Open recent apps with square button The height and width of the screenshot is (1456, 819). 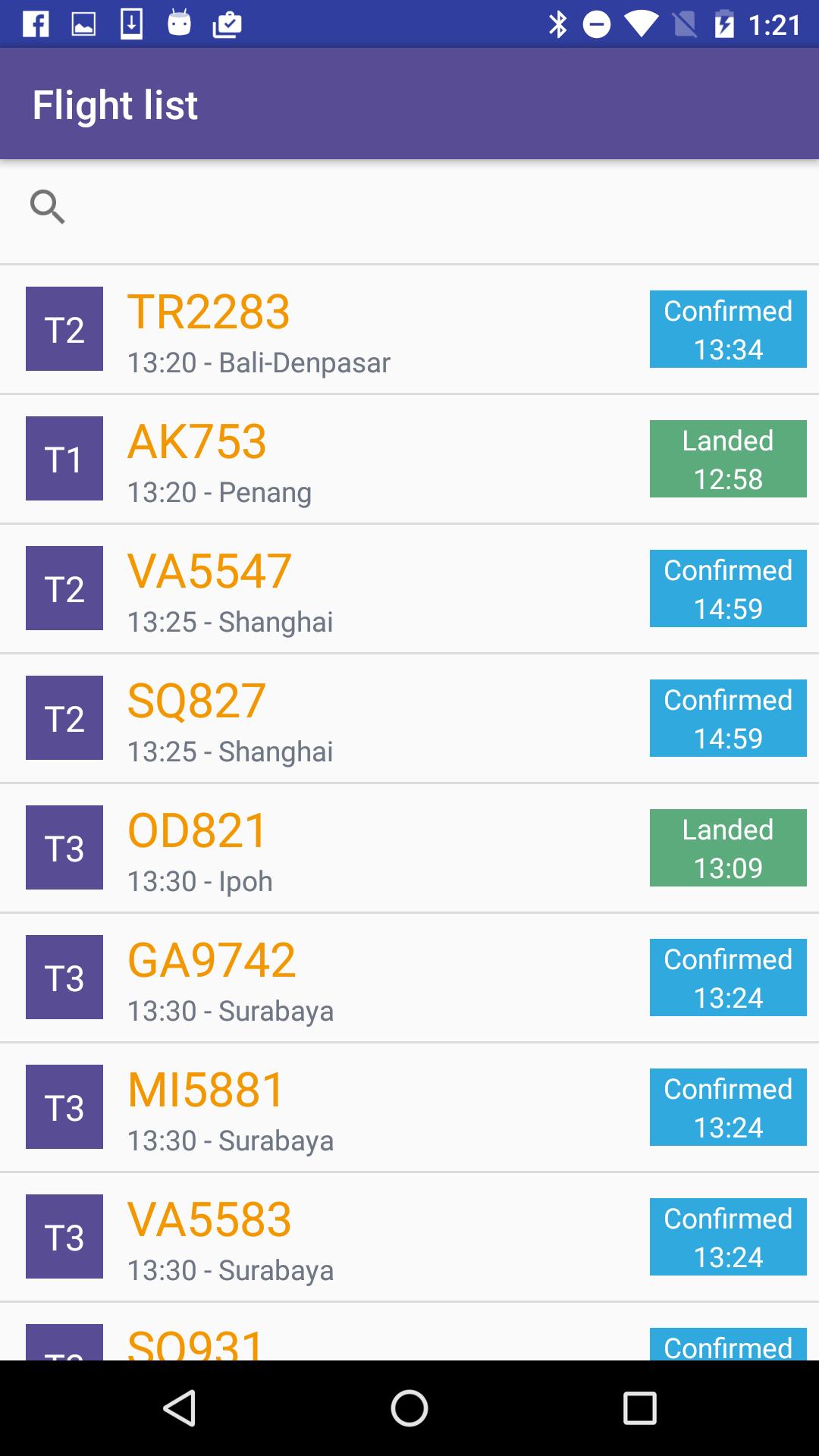639,1408
